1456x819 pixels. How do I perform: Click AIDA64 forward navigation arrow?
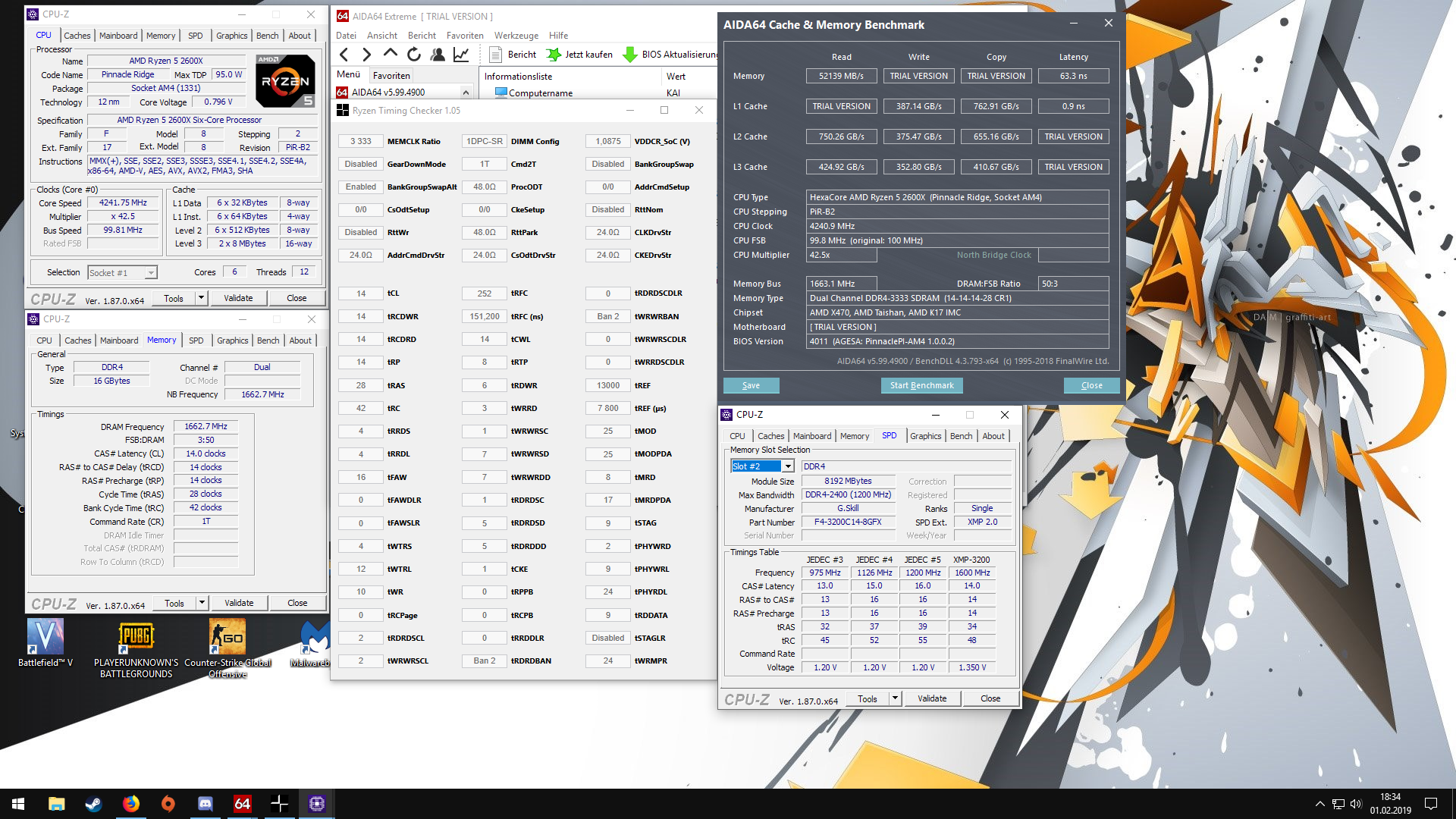click(x=367, y=55)
